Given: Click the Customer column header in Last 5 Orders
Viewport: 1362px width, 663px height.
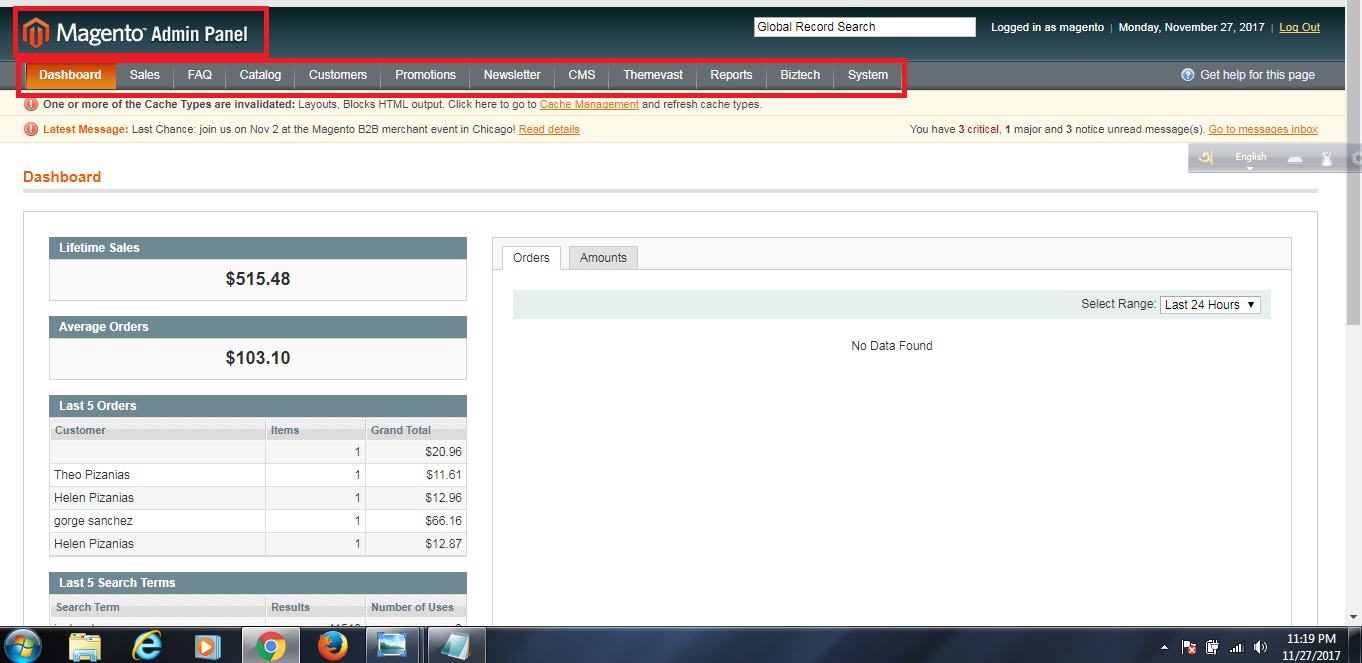Looking at the screenshot, I should [157, 430].
